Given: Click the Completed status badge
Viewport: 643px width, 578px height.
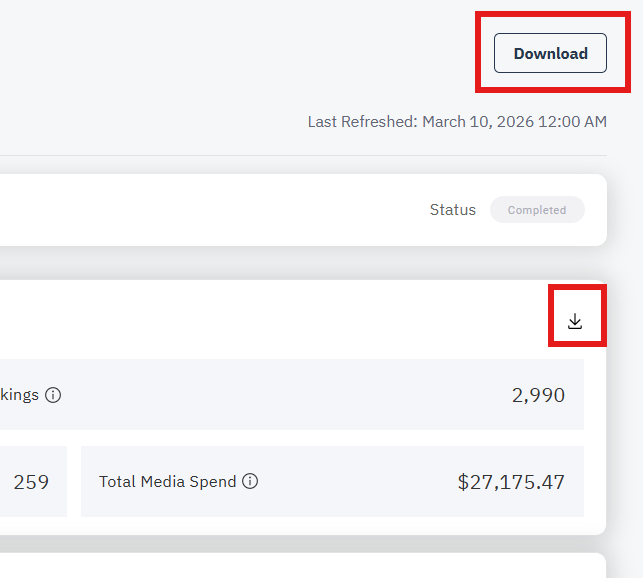Looking at the screenshot, I should point(537,210).
